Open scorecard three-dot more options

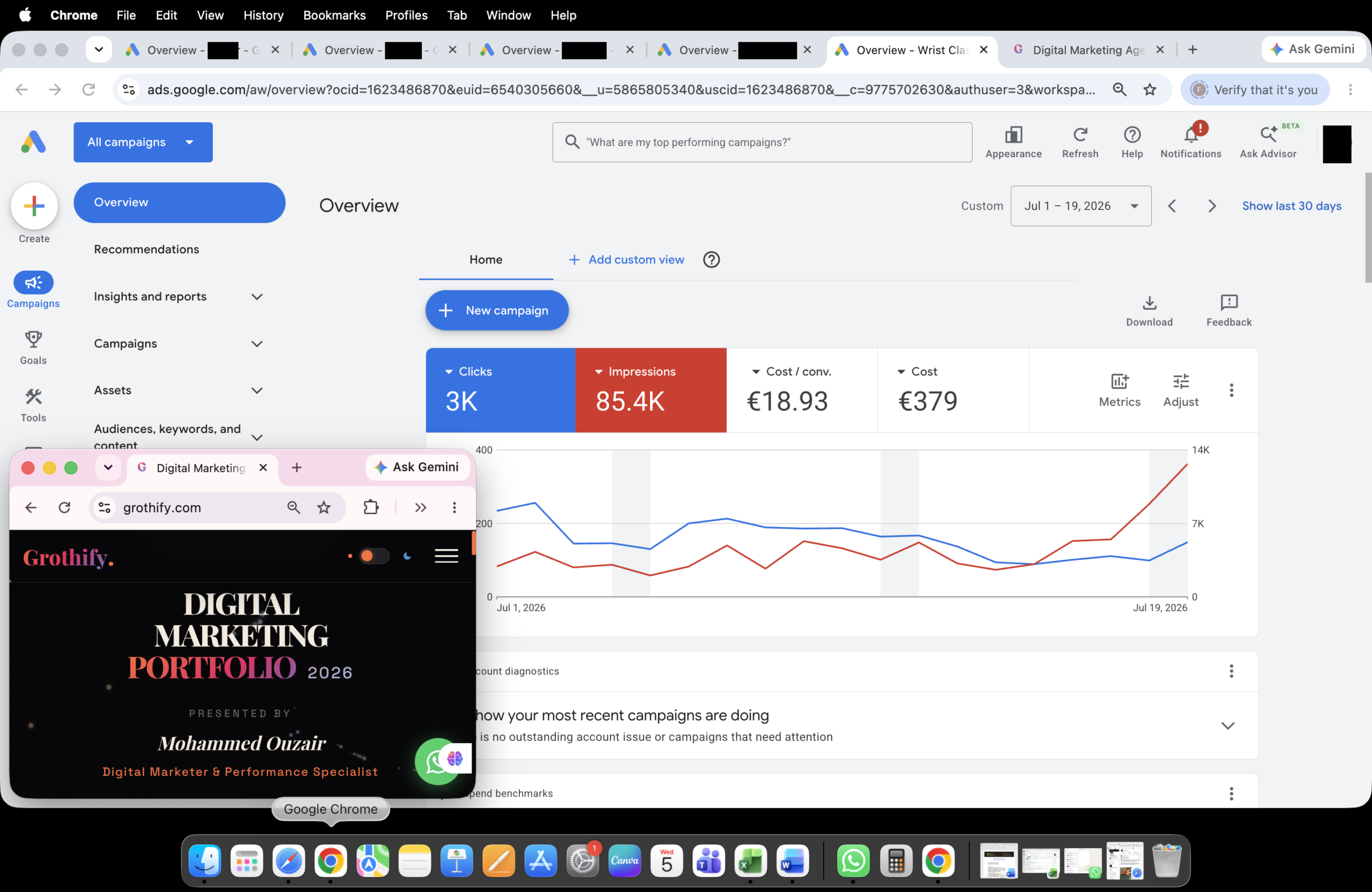(x=1232, y=390)
